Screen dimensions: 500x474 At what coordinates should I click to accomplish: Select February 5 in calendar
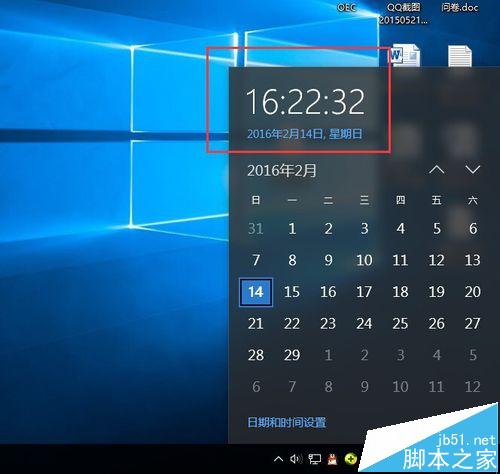tap(437, 229)
